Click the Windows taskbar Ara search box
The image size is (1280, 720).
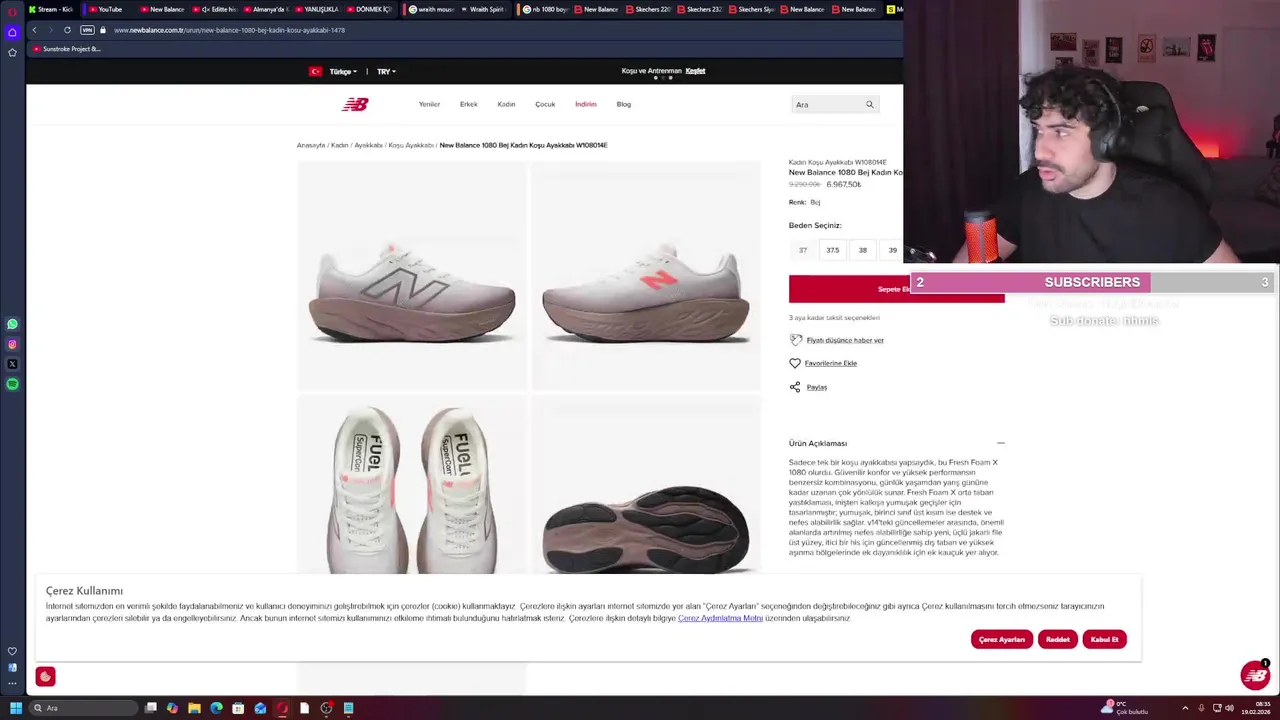(x=84, y=708)
